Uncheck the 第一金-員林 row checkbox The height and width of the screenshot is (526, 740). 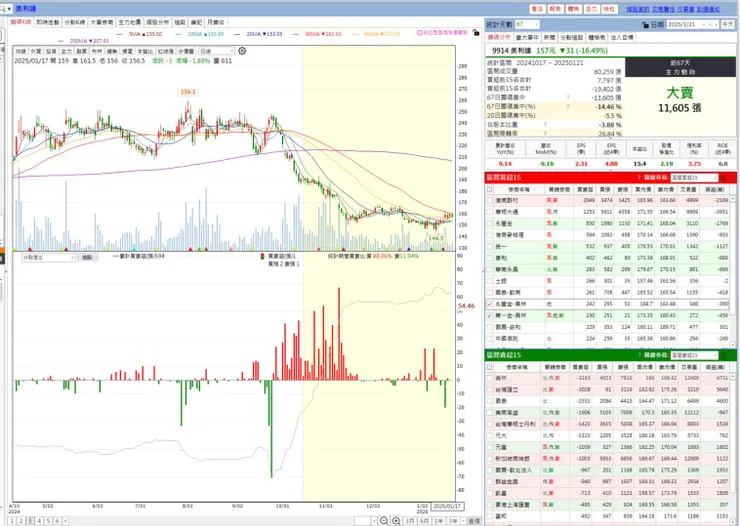pyautogui.click(x=489, y=316)
